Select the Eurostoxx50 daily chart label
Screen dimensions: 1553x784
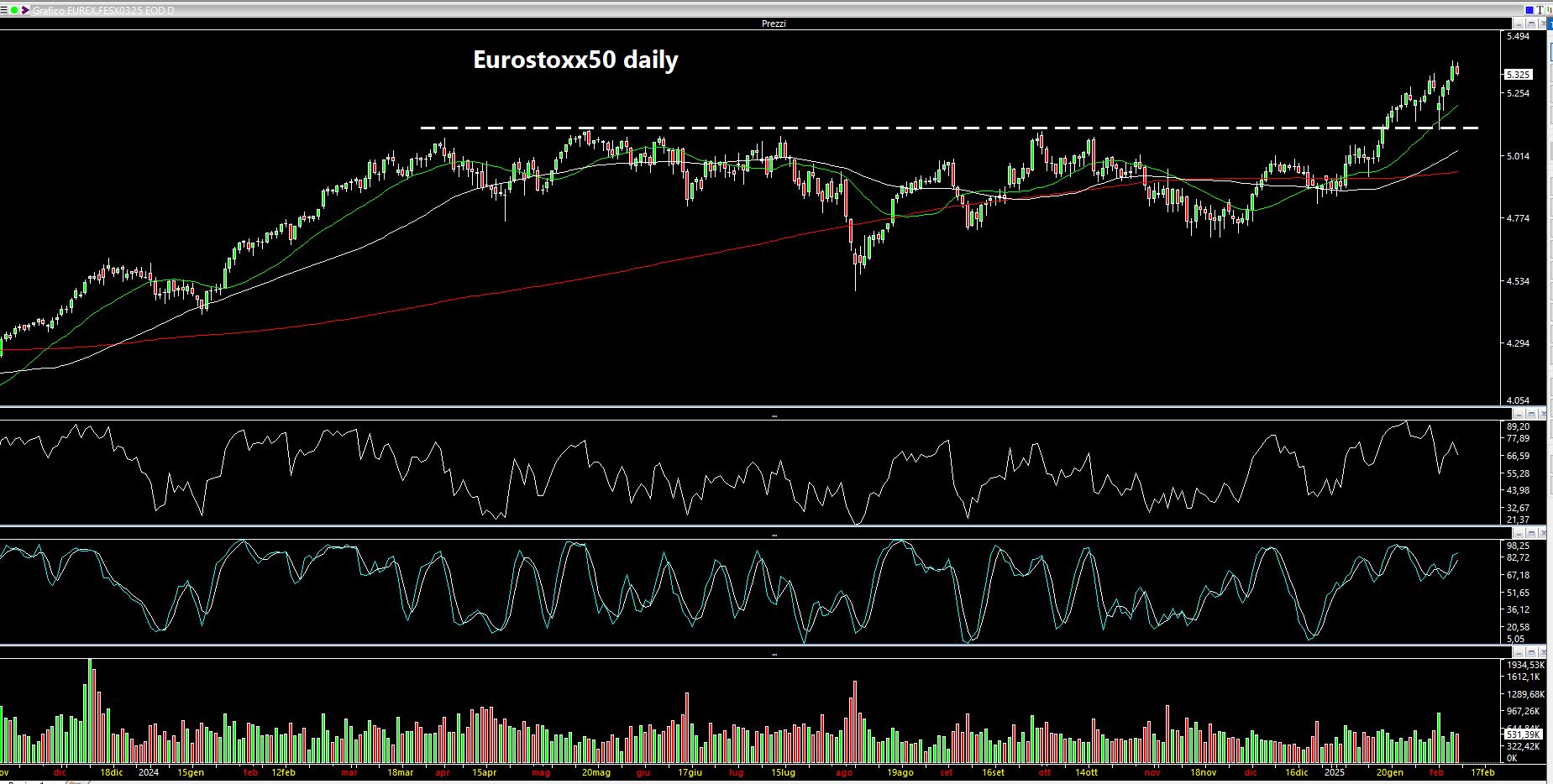pos(575,60)
